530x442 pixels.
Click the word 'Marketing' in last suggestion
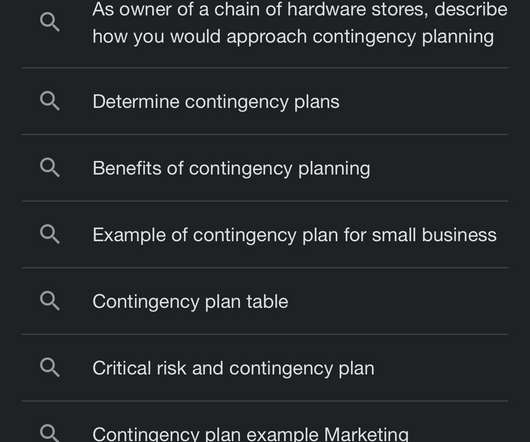pyautogui.click(x=366, y=434)
